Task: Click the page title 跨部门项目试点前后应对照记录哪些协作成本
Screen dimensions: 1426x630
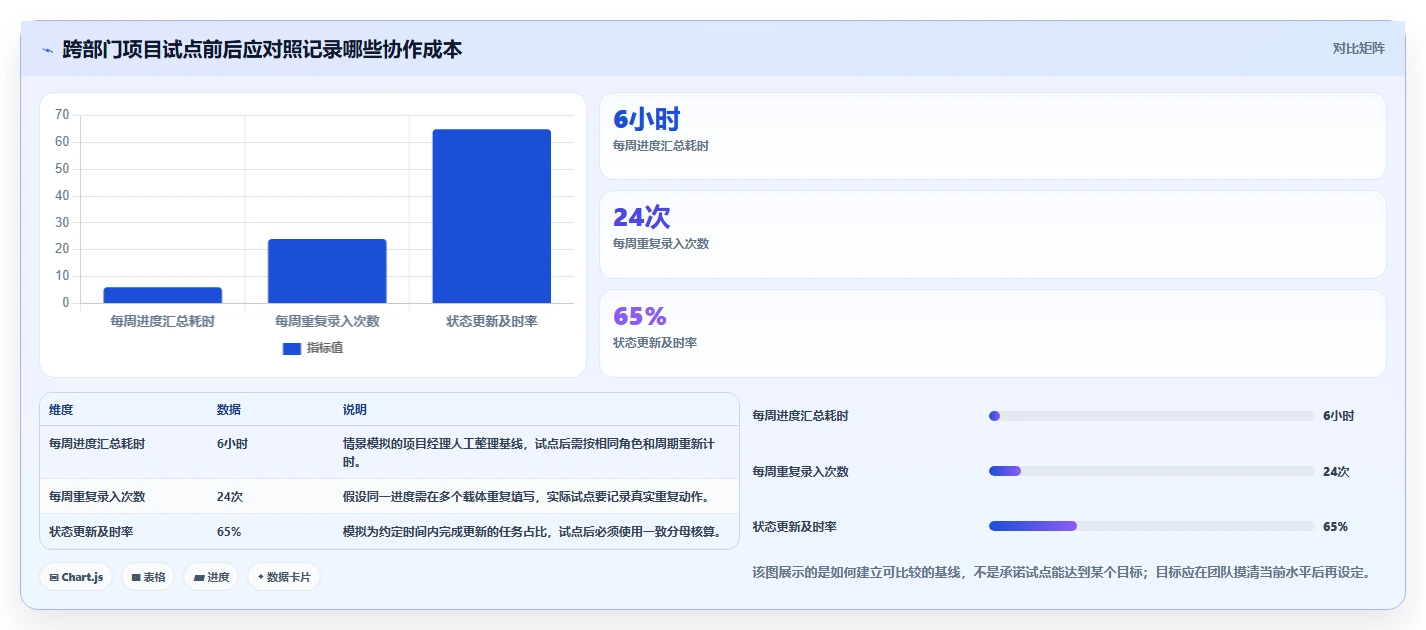Action: pos(262,49)
